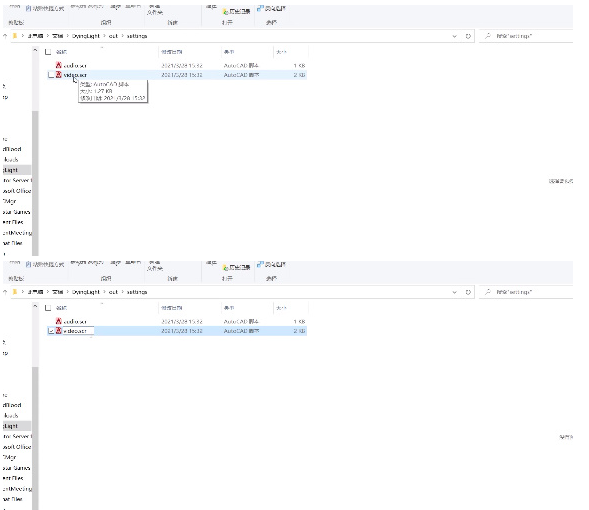This screenshot has height=510, width=589.
Task: Click Invert selection icon in the bottom ribbon
Action: click(260, 264)
